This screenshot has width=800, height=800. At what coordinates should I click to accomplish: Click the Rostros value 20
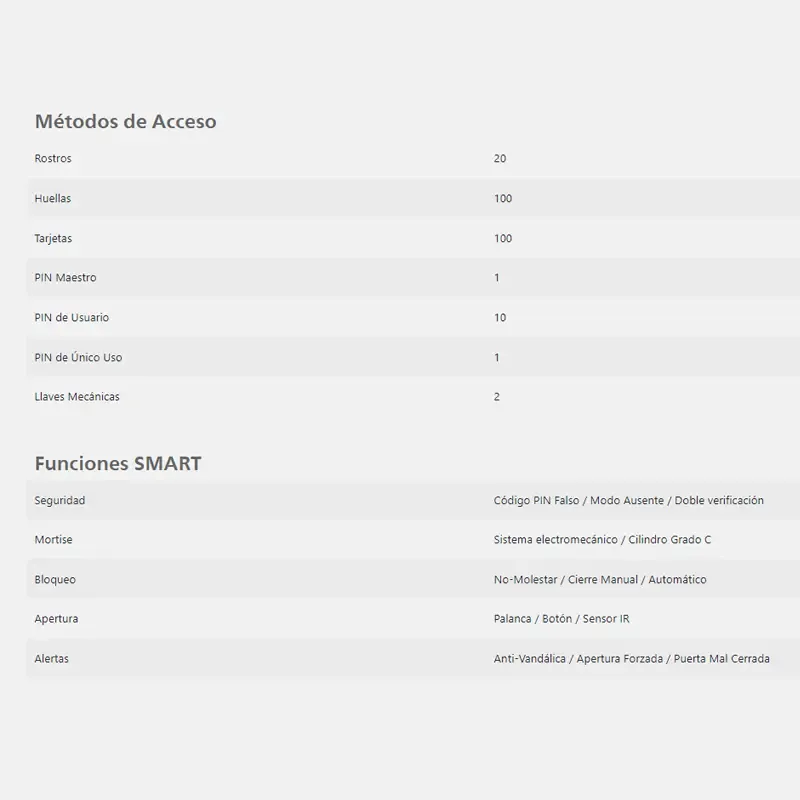(x=500, y=158)
